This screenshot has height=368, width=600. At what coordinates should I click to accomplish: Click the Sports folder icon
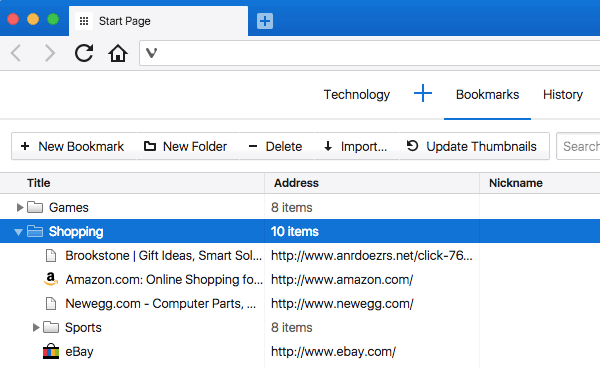[51, 327]
